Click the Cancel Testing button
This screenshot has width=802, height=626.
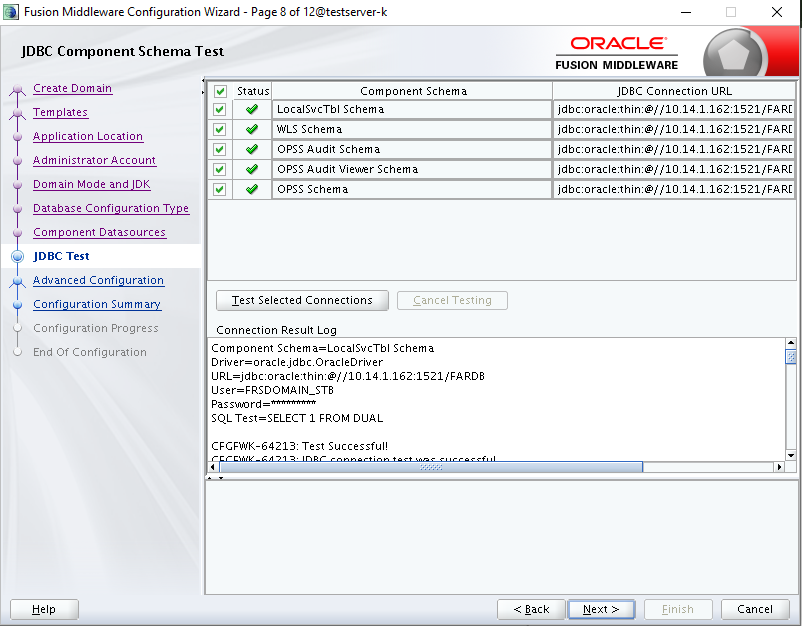[x=452, y=300]
